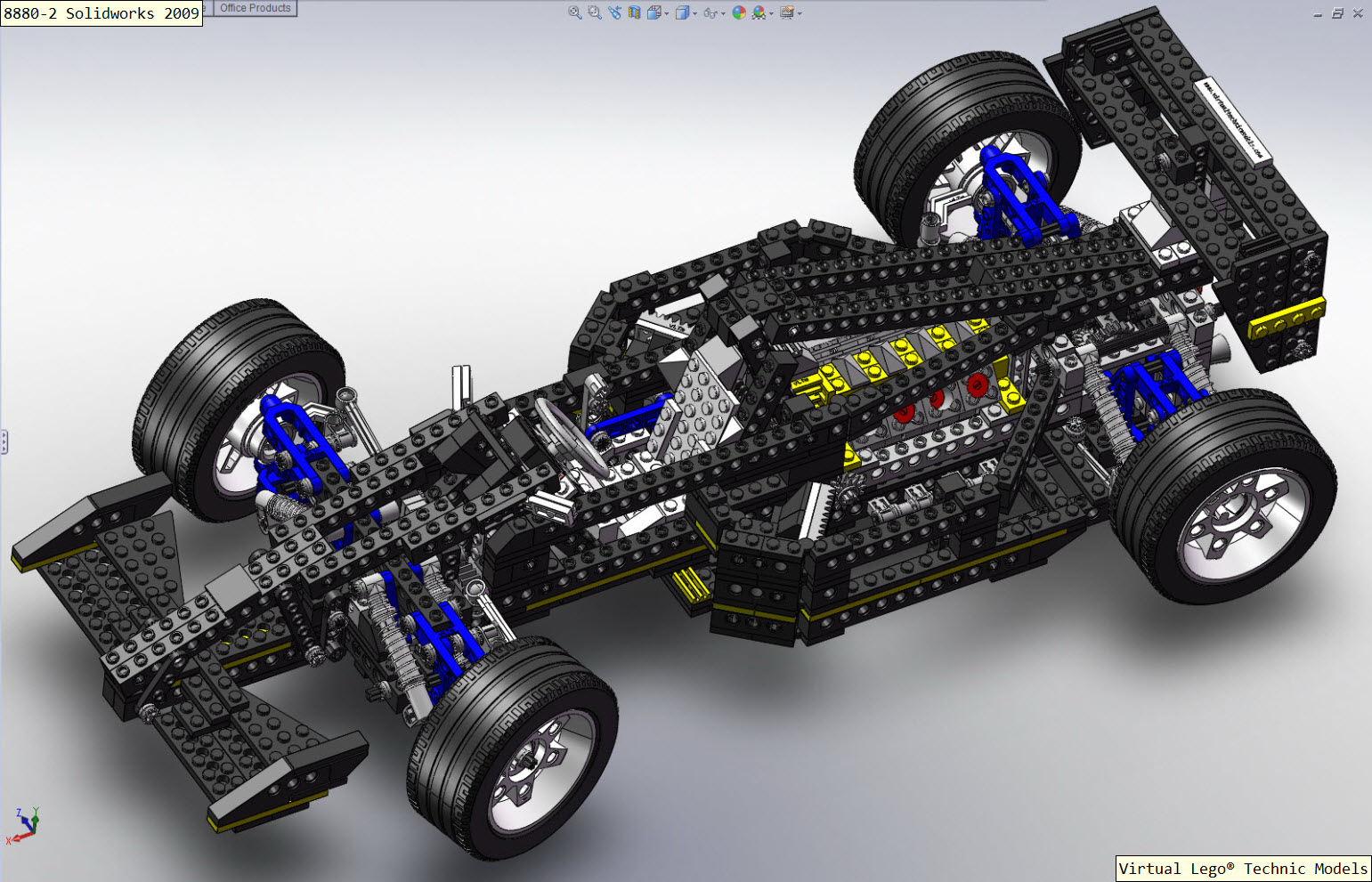Expand the Hide/Show Items dropdown arrow
Image resolution: width=1372 pixels, height=882 pixels.
coord(723,13)
